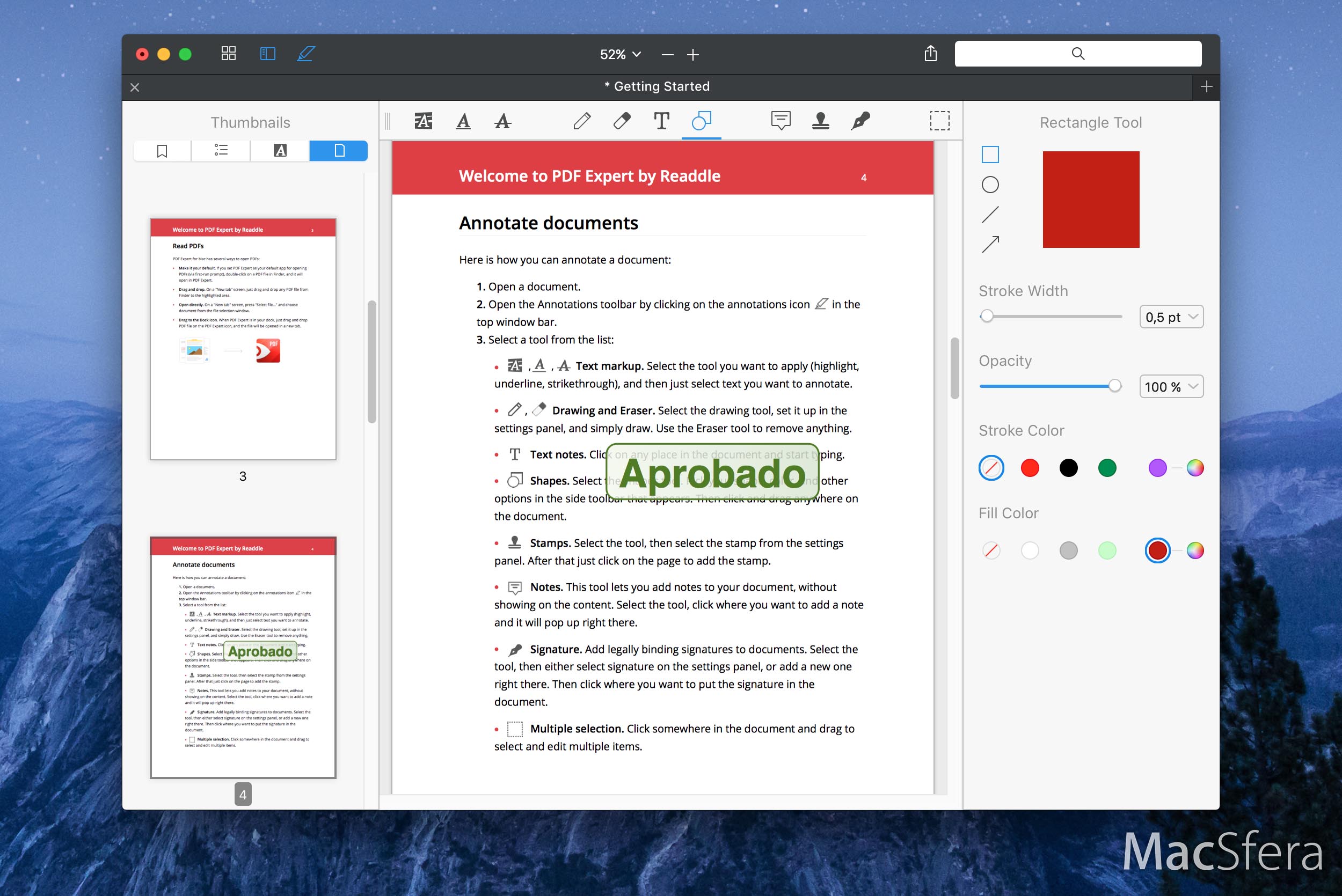Image resolution: width=1342 pixels, height=896 pixels.
Task: Click the Stroke Width slider knob
Action: coord(987,316)
